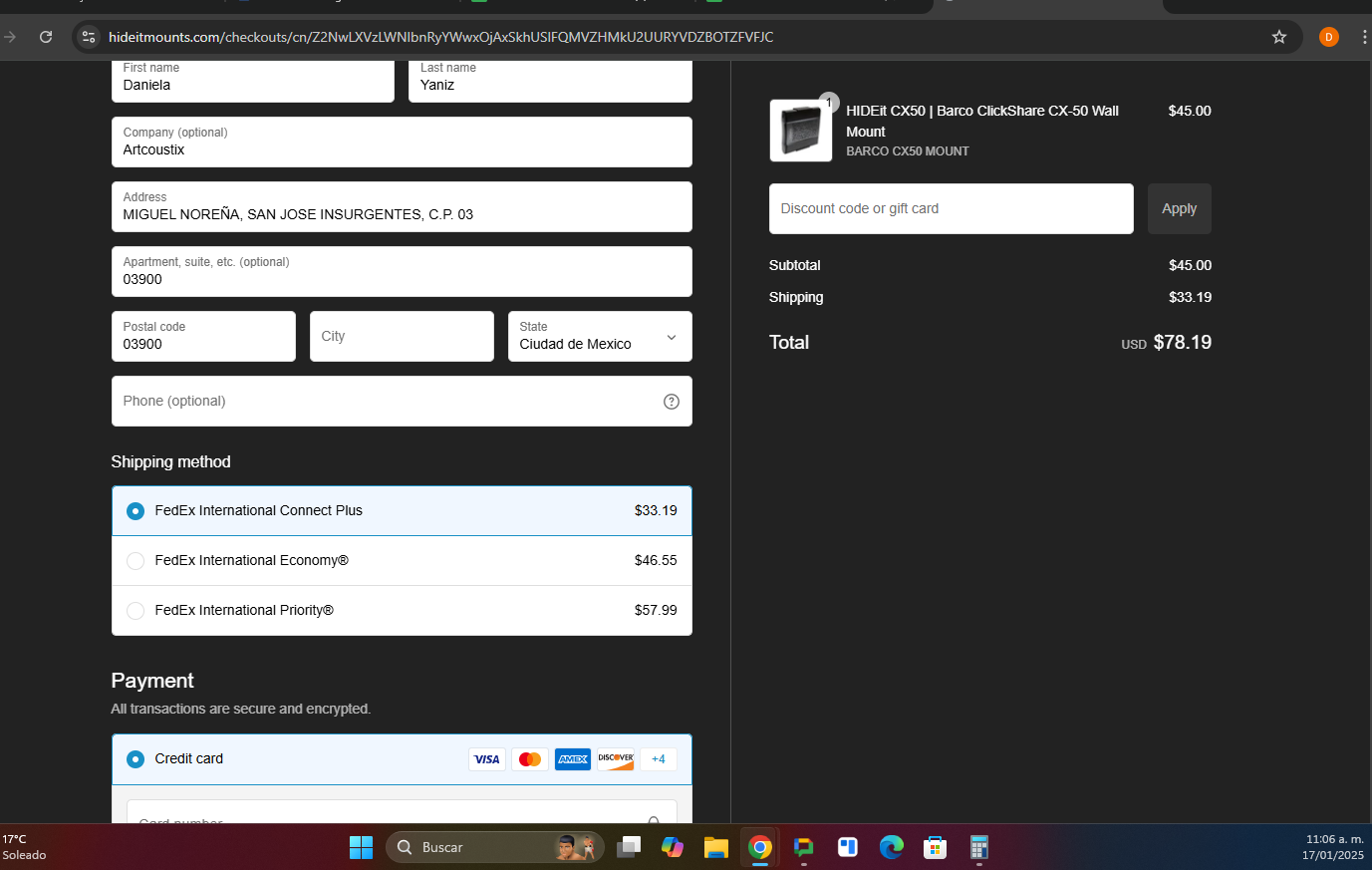The image size is (1372, 870).
Task: Choose FedEx International Priority shipping
Action: (x=402, y=611)
